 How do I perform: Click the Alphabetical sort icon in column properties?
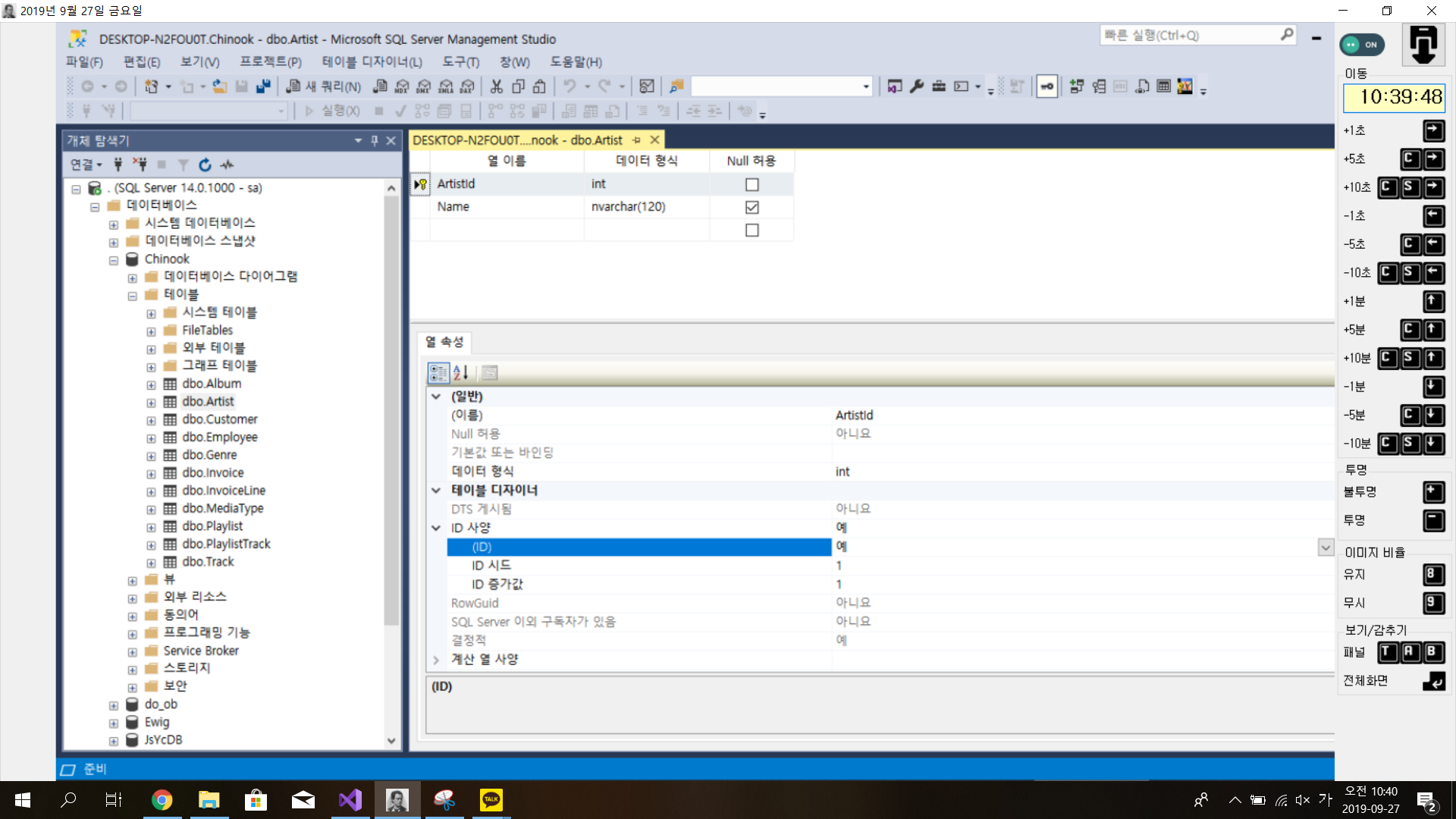click(x=460, y=372)
